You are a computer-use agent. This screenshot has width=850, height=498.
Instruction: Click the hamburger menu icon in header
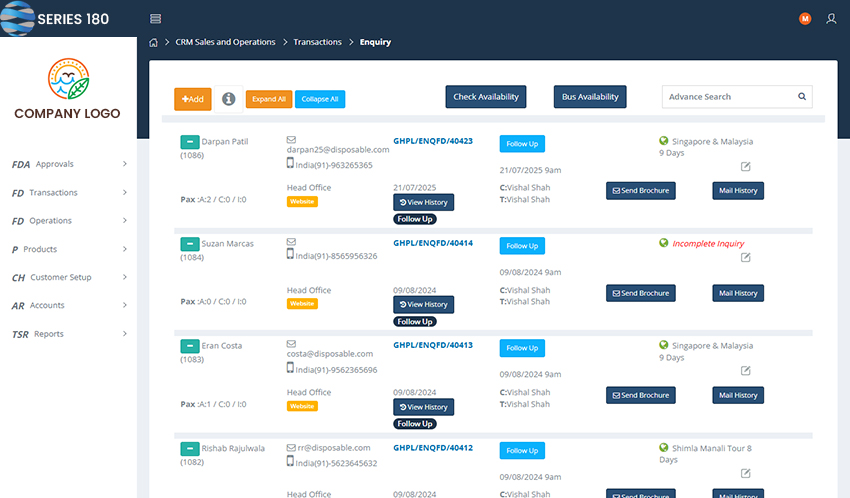(155, 19)
